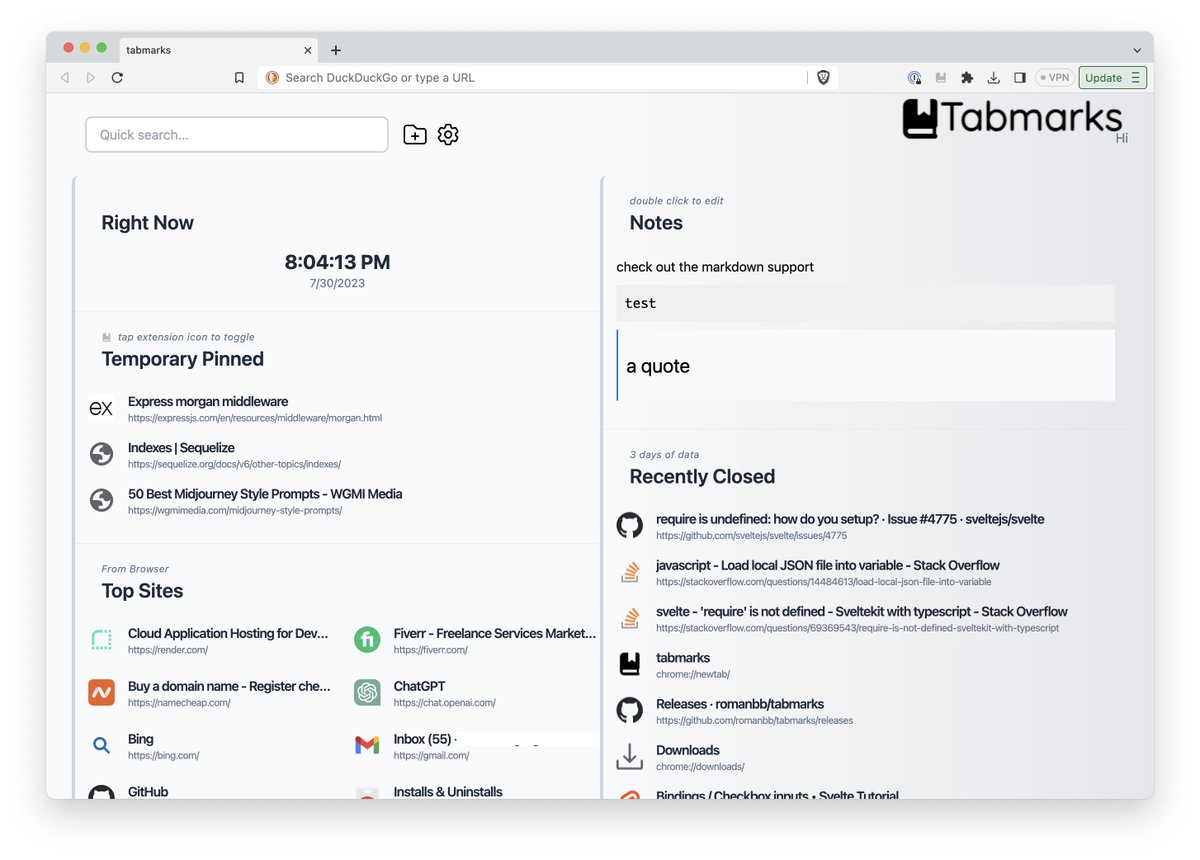Expand the tab list chevron
This screenshot has height=860, width=1200.
tap(1137, 51)
